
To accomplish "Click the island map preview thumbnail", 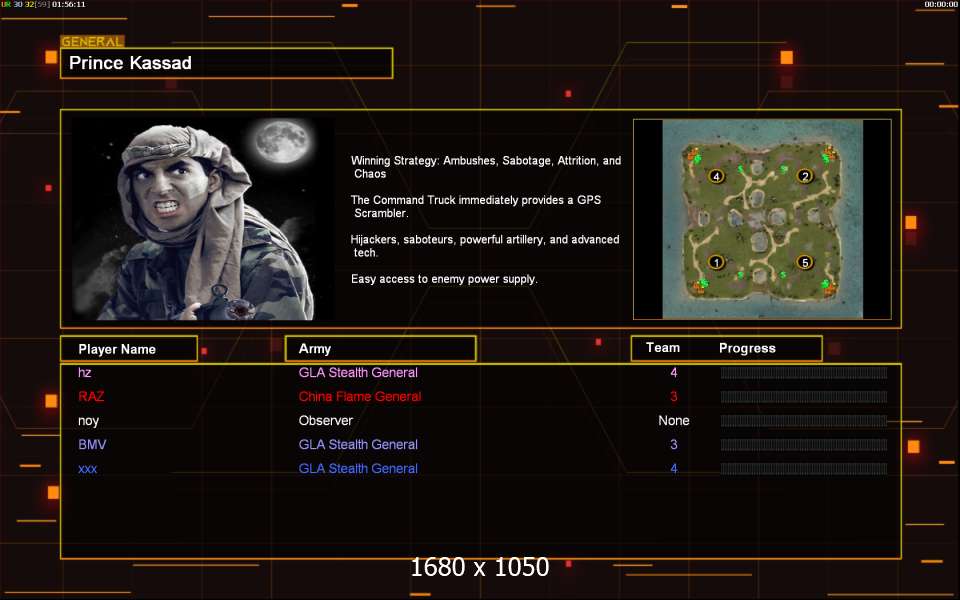I will 762,219.
